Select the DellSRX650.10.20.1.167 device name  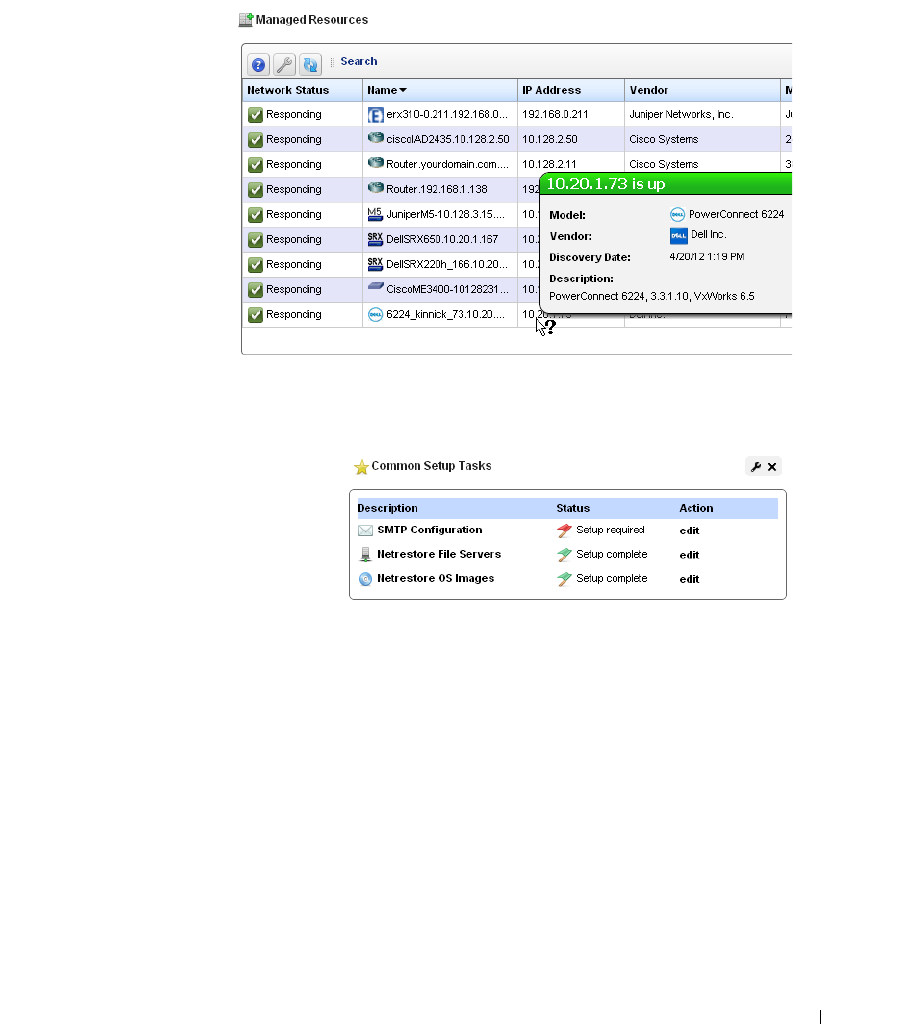tap(442, 239)
